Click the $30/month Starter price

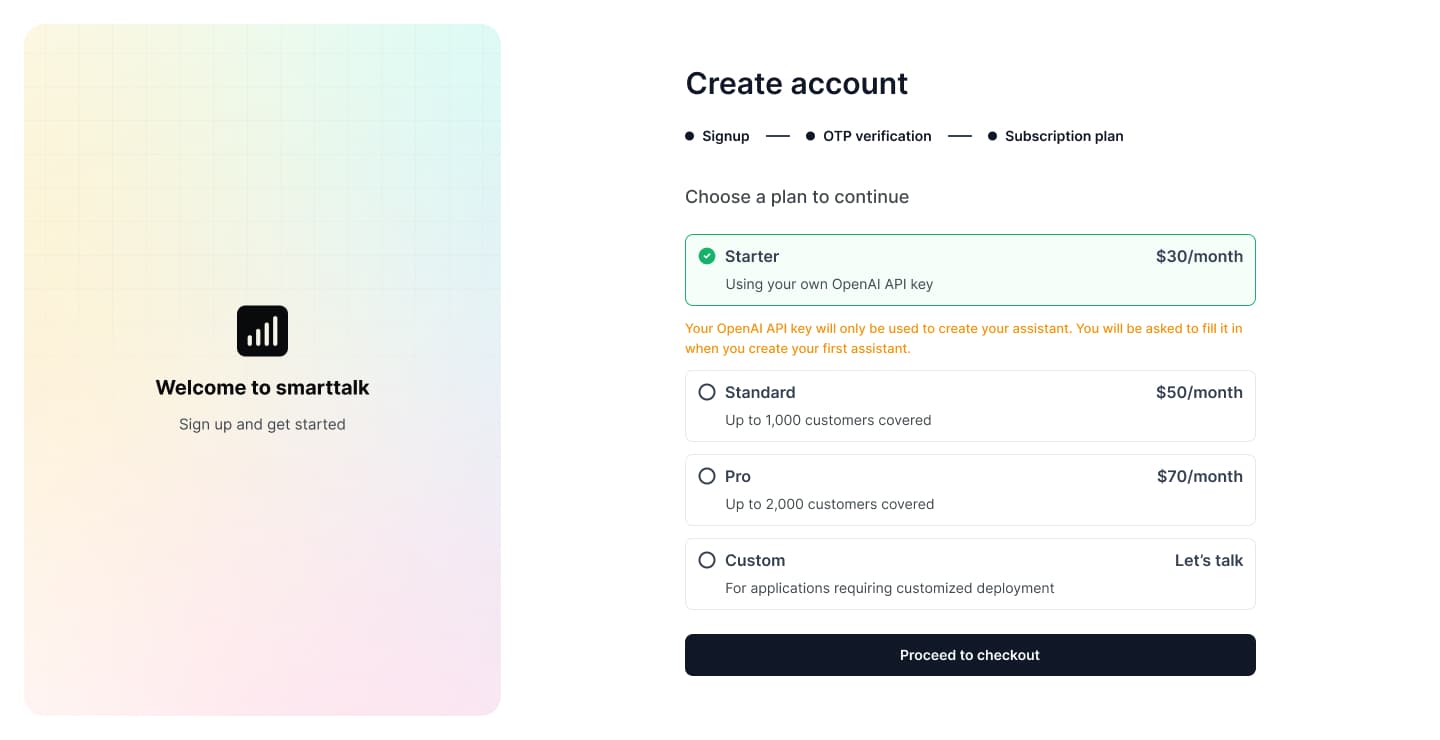point(1199,256)
